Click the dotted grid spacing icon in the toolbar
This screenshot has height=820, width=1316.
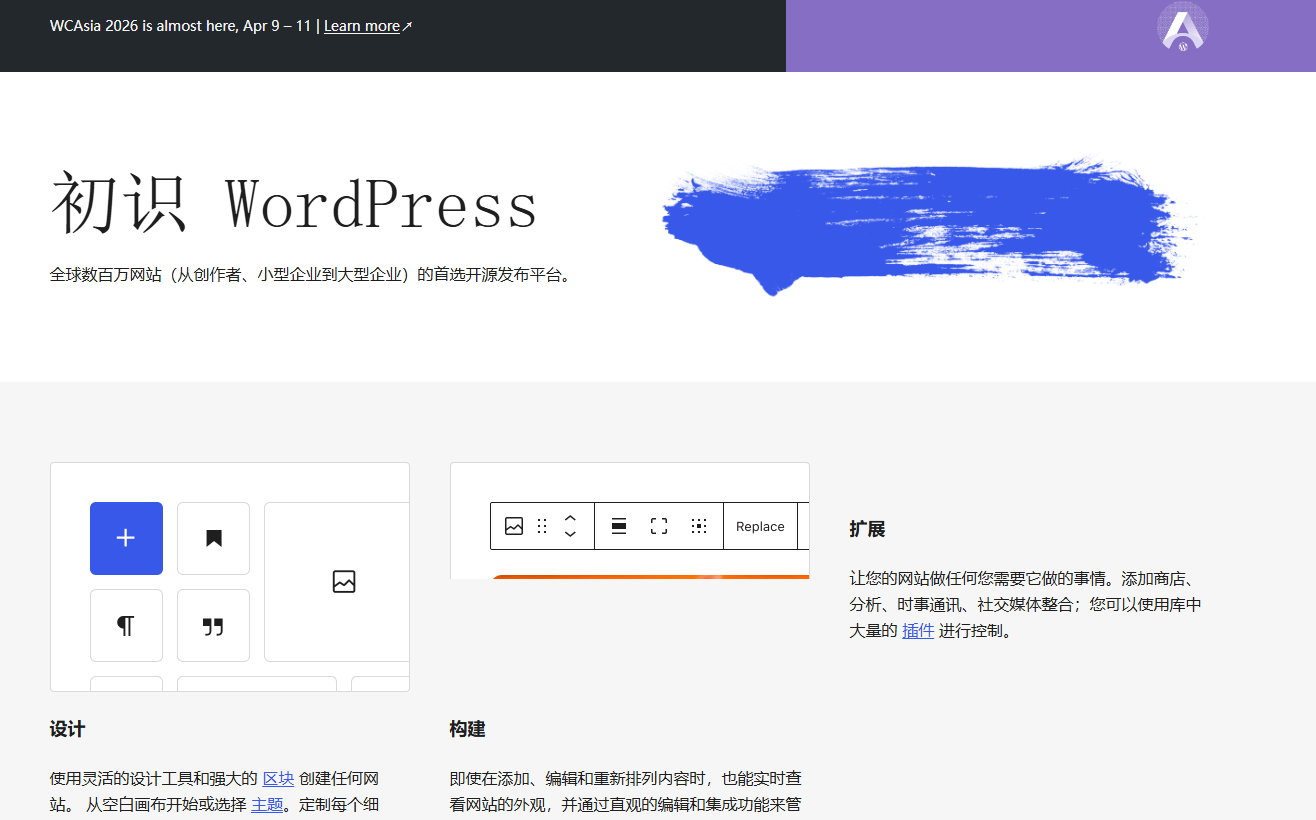pyautogui.click(x=699, y=525)
